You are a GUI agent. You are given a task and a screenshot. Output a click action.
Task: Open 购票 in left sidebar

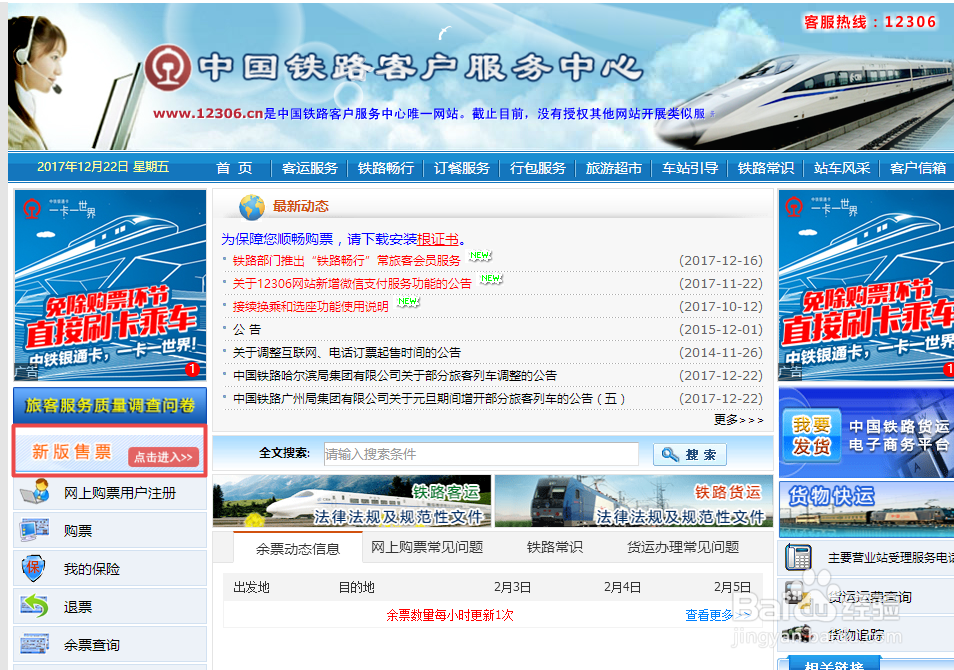(x=78, y=531)
